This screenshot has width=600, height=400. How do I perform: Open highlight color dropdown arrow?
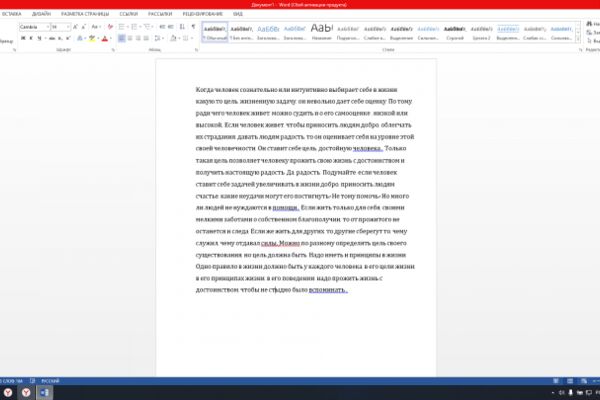click(x=98, y=38)
